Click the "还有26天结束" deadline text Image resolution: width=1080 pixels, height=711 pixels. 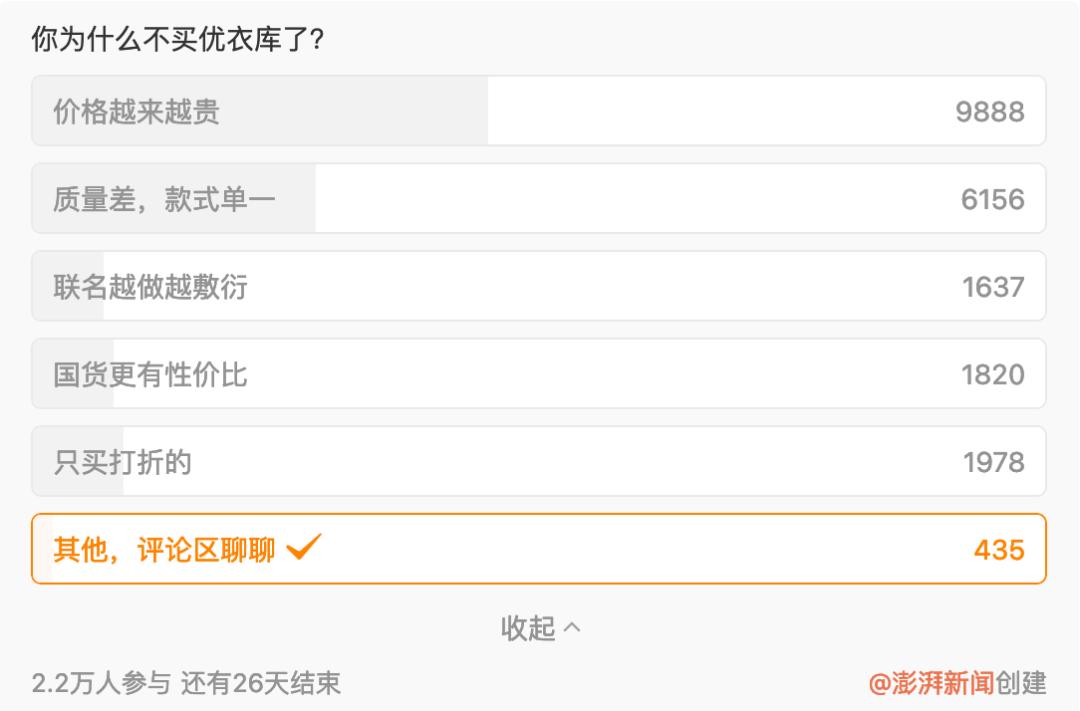[262, 683]
